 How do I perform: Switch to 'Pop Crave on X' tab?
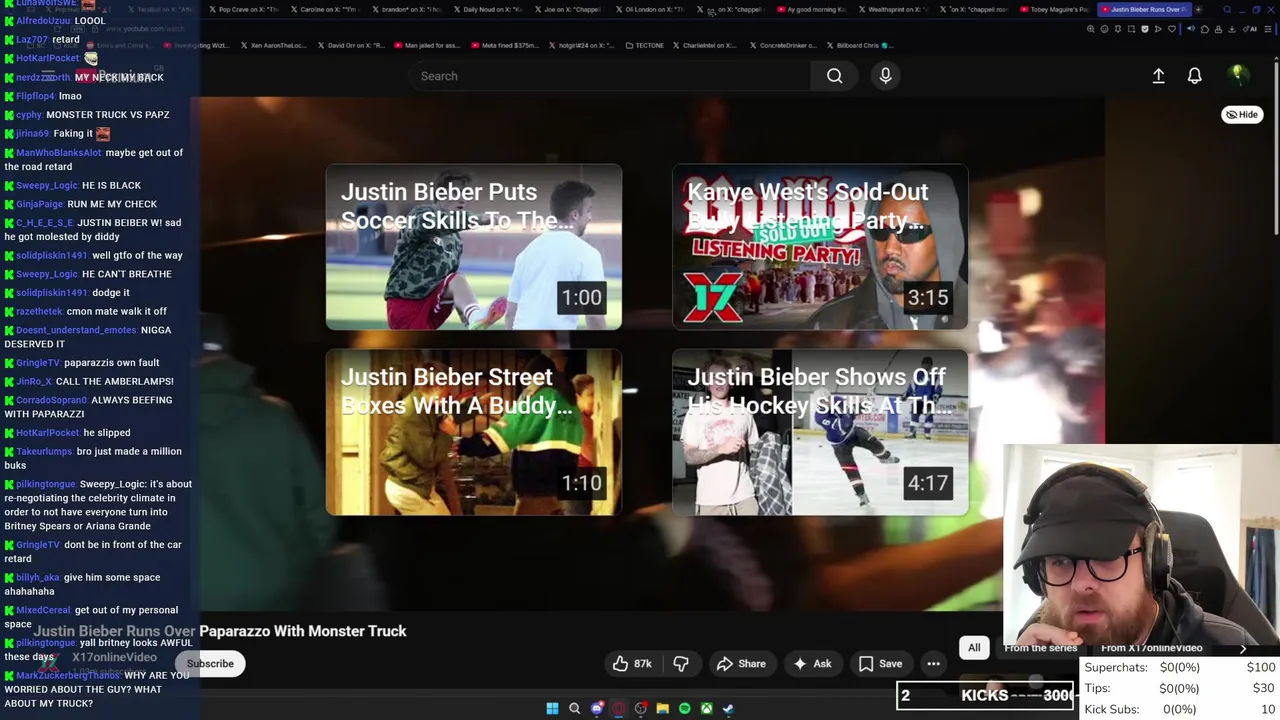point(243,9)
